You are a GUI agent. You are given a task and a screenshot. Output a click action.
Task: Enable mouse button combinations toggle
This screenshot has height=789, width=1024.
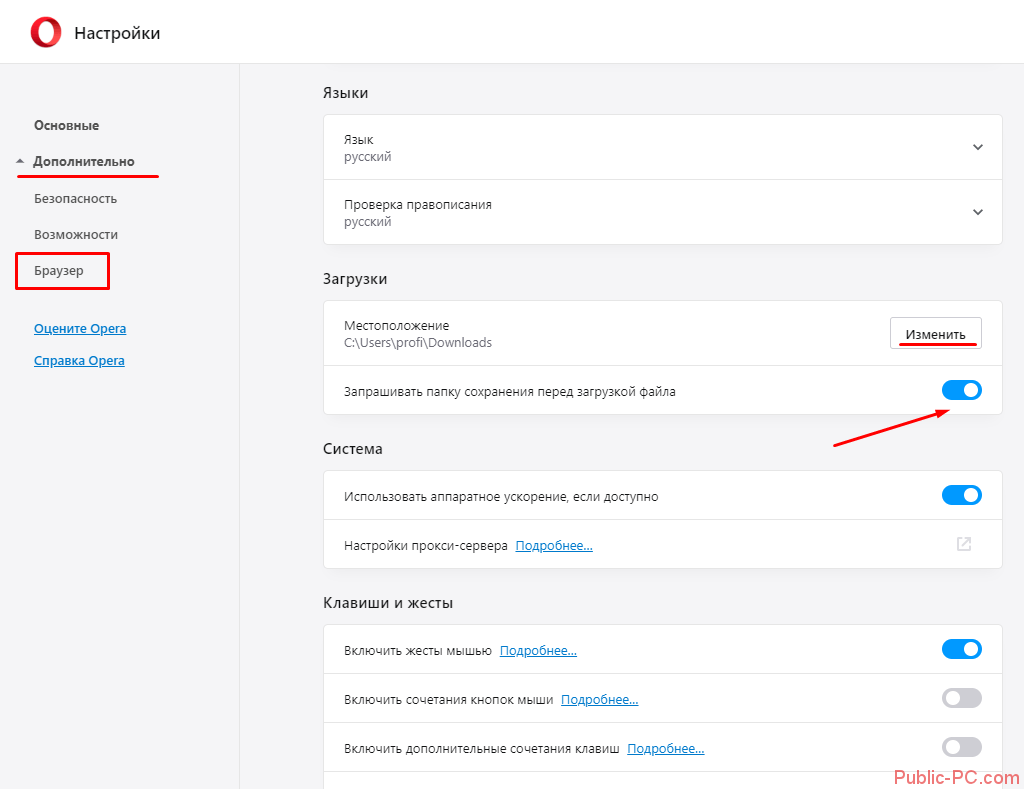coord(961,698)
